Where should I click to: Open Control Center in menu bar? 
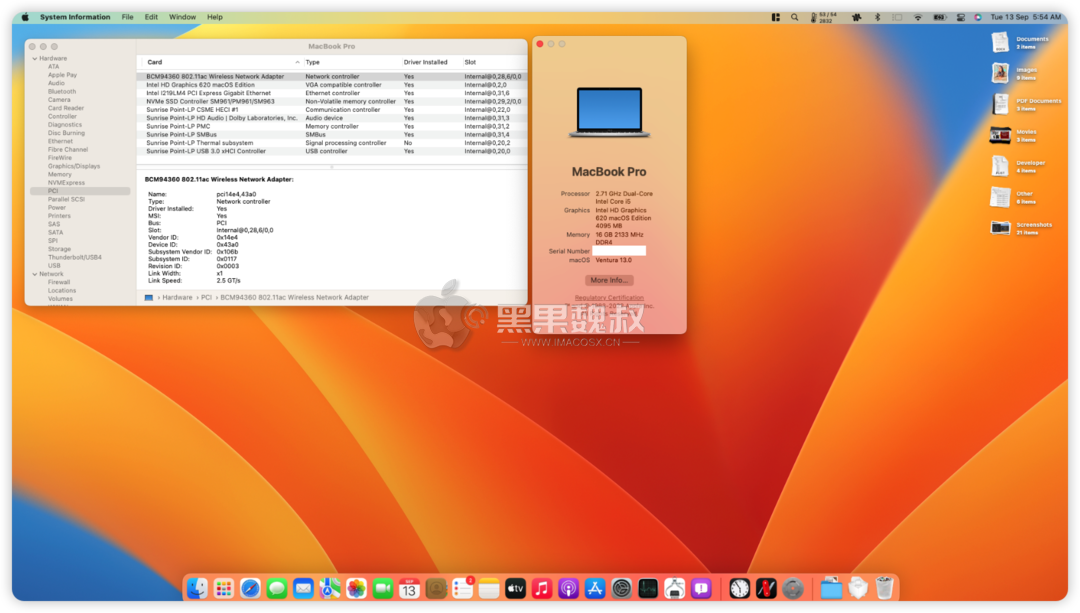961,17
